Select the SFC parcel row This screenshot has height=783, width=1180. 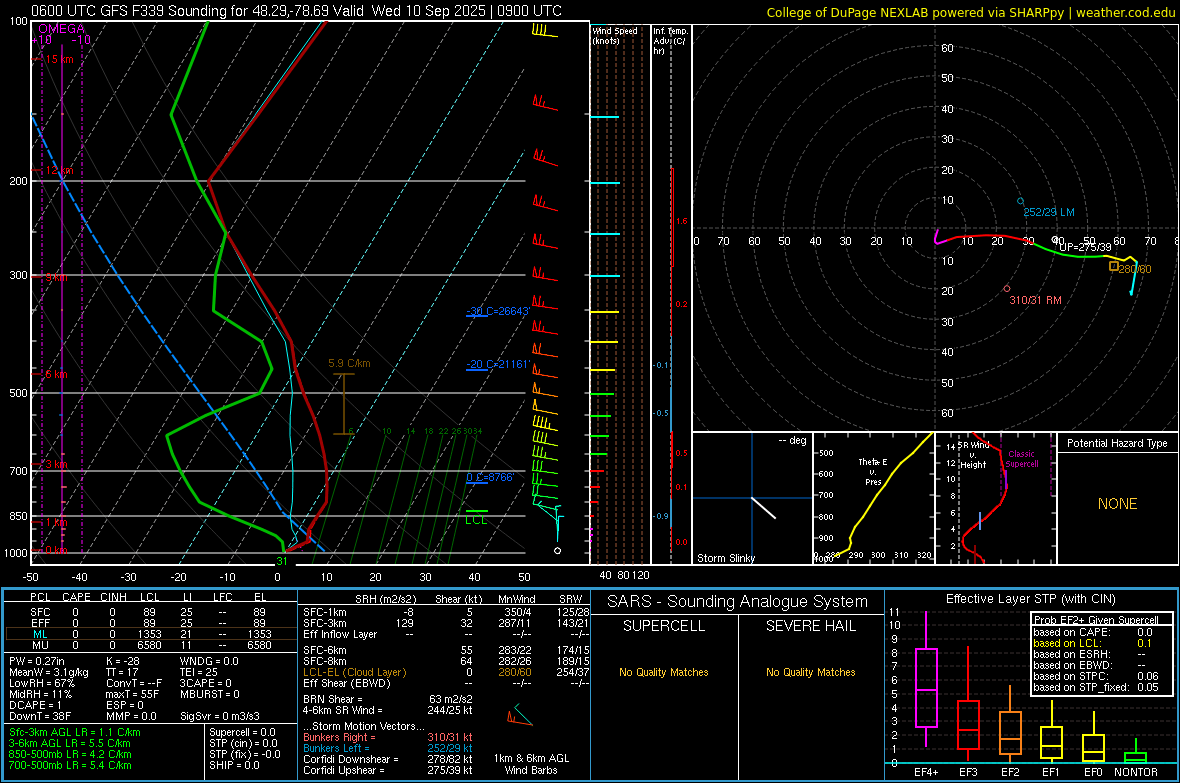click(151, 612)
